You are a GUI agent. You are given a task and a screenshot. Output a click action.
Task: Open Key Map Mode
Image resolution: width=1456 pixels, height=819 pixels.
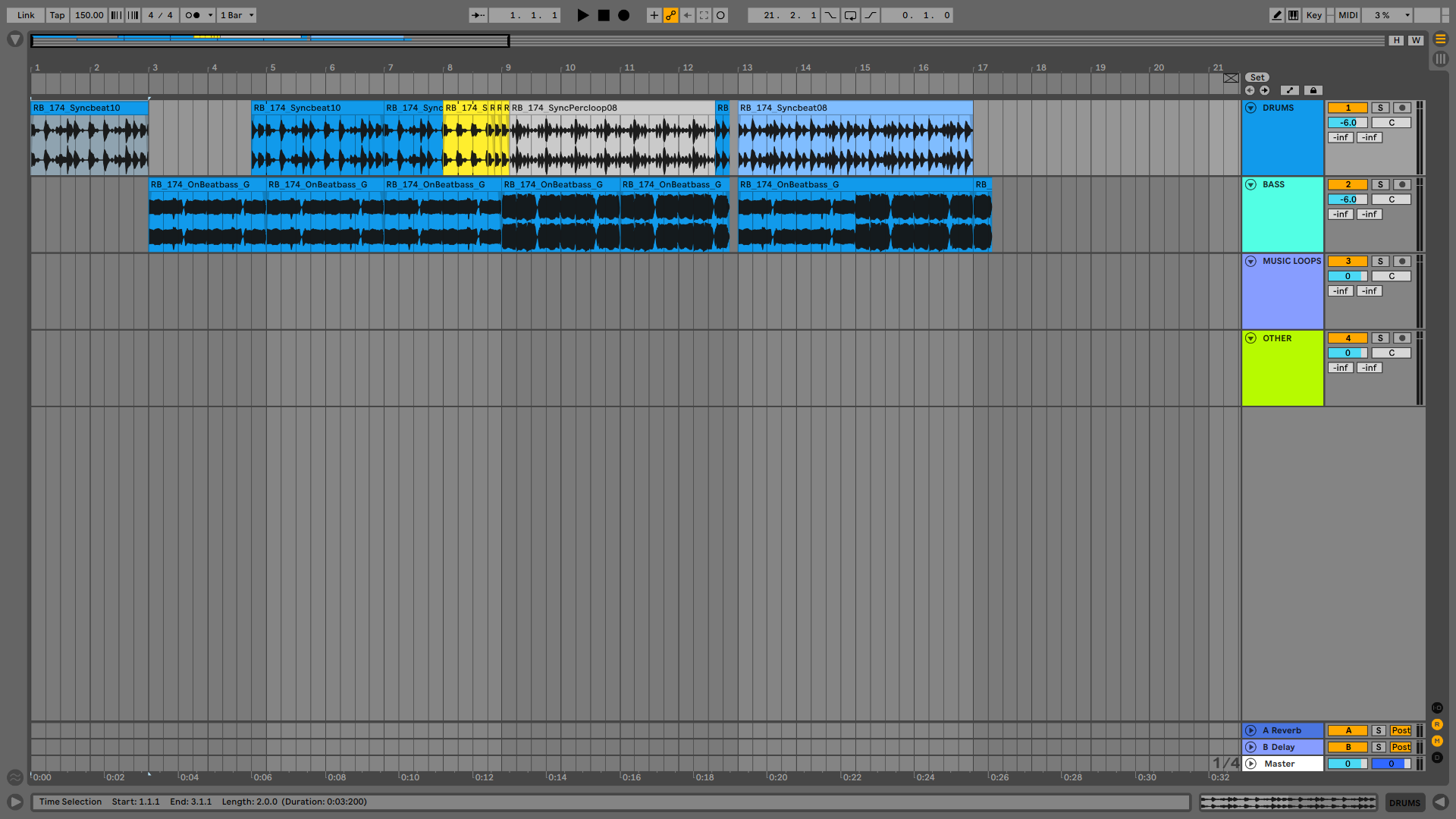pyautogui.click(x=1313, y=15)
